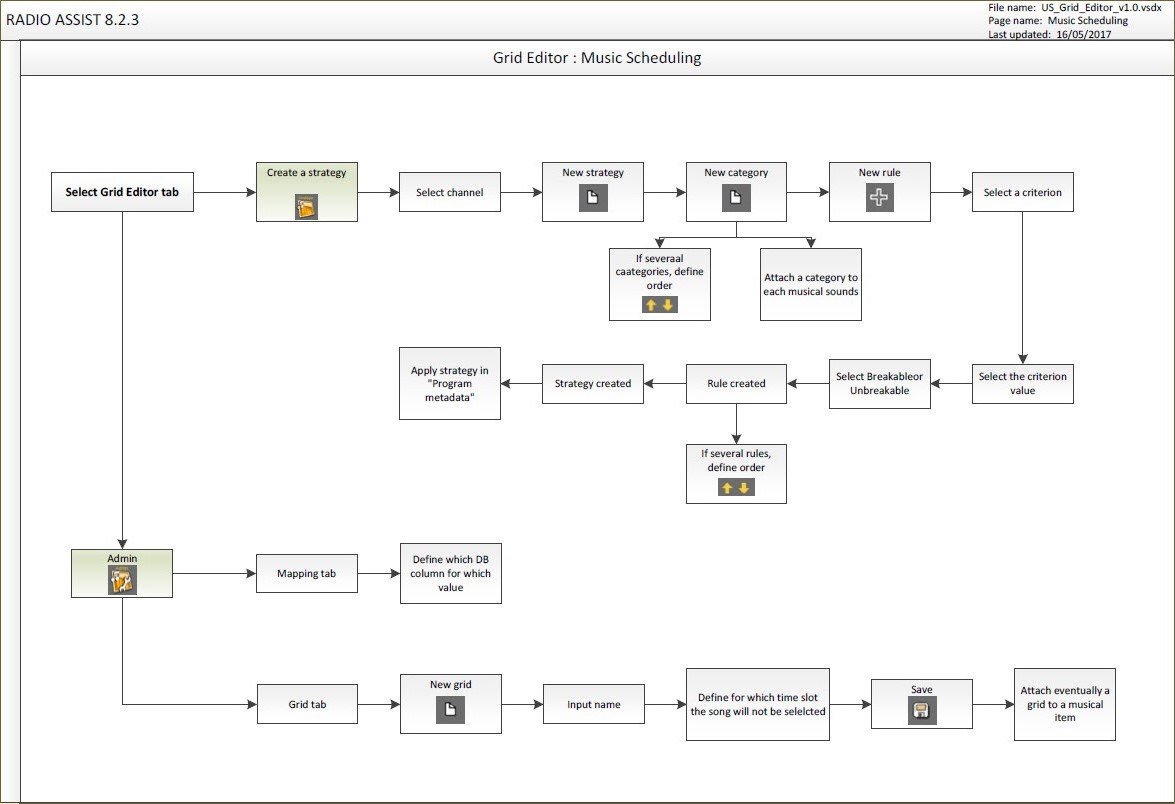Click the Grid Editor : Music Scheduling title bar
Screen dimensions: 1175x804
coord(597,58)
